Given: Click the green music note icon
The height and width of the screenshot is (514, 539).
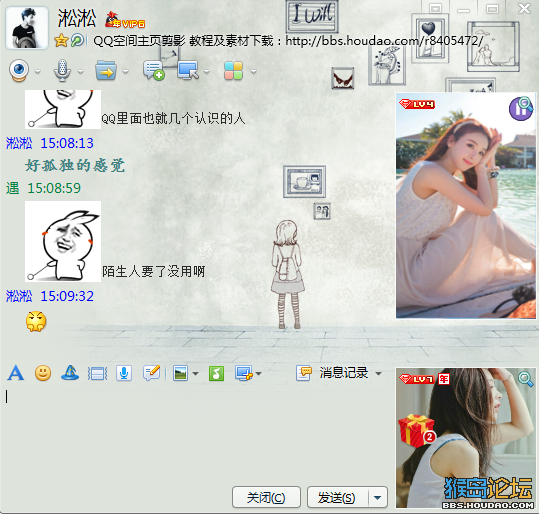Looking at the screenshot, I should point(216,373).
